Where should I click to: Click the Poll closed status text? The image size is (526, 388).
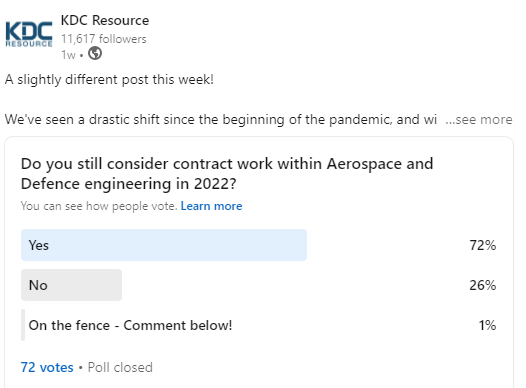pos(120,367)
